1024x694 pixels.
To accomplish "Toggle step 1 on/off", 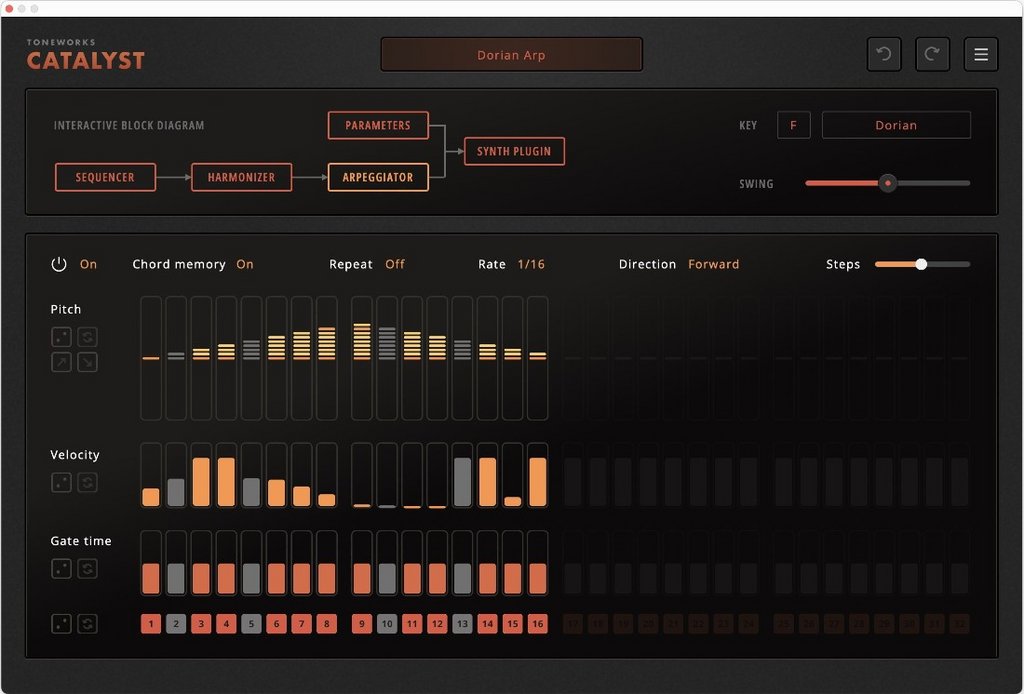I will [x=151, y=623].
